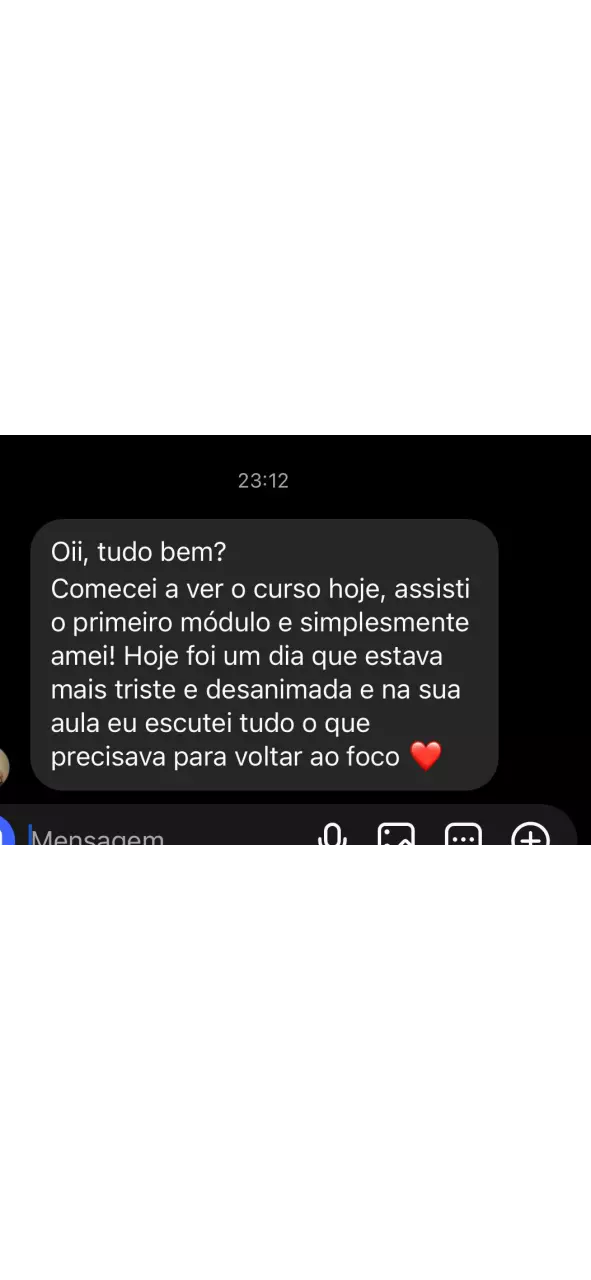
Task: Tap the red heart emoji in message
Action: (426, 757)
